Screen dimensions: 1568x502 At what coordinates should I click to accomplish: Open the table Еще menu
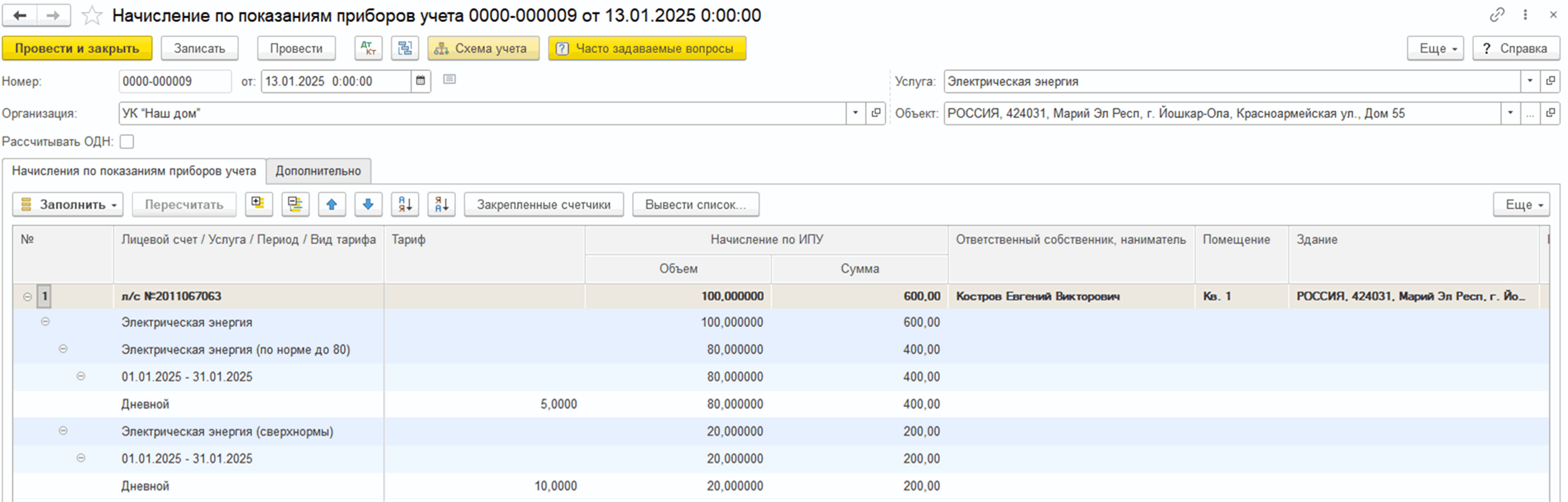coord(1521,204)
